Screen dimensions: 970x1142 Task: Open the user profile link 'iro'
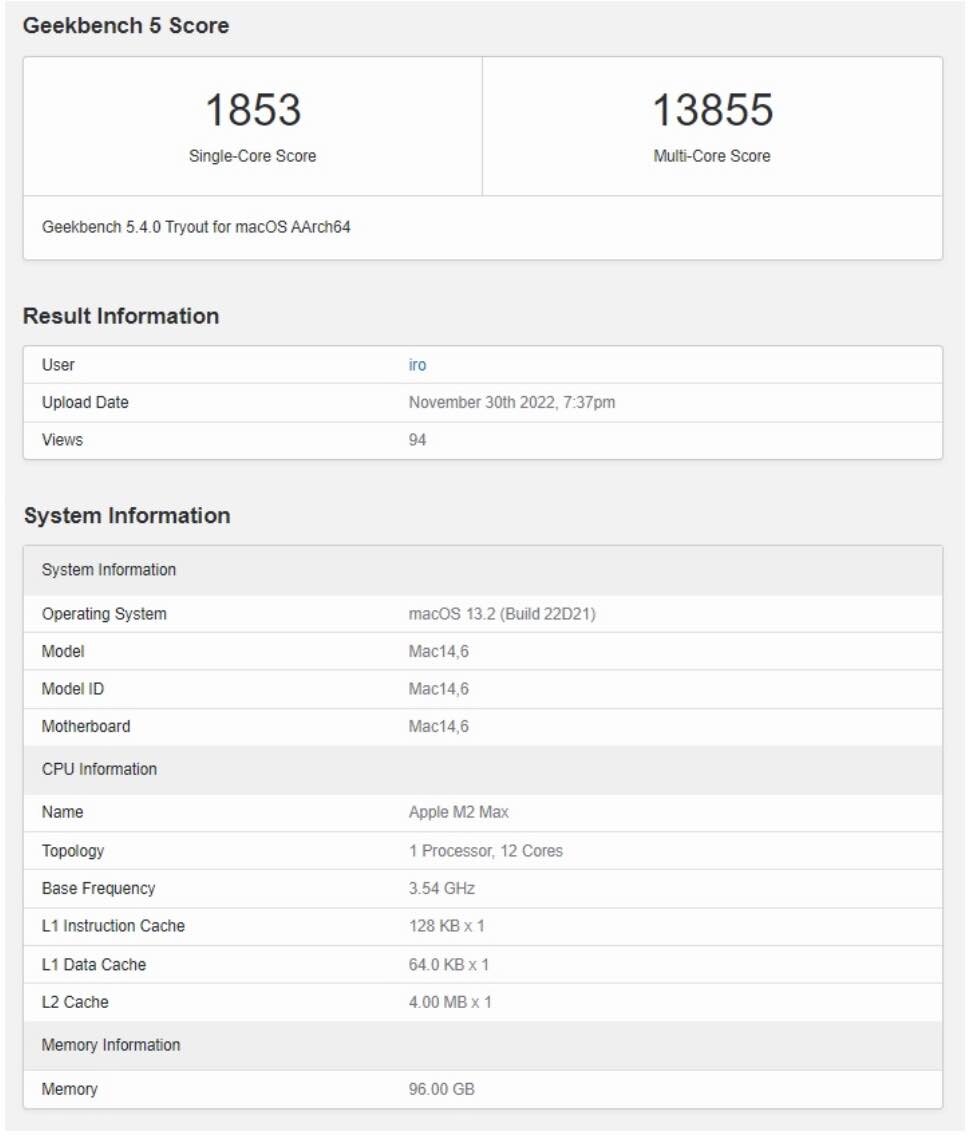[417, 365]
